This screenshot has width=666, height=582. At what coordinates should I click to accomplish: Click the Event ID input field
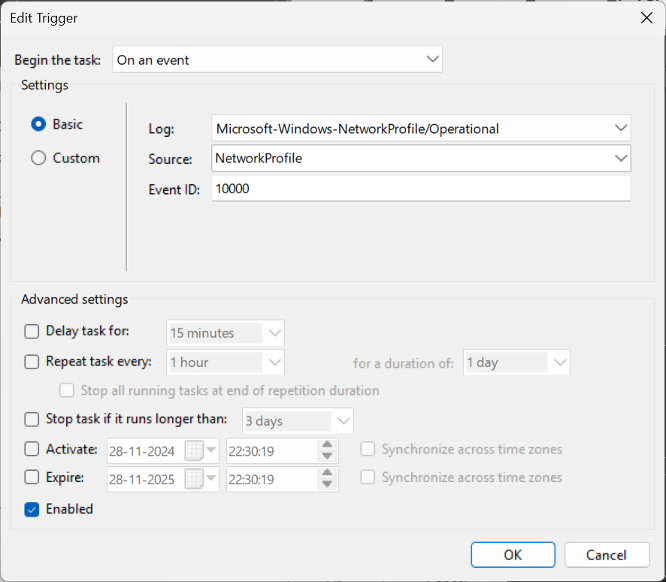[x=421, y=188]
